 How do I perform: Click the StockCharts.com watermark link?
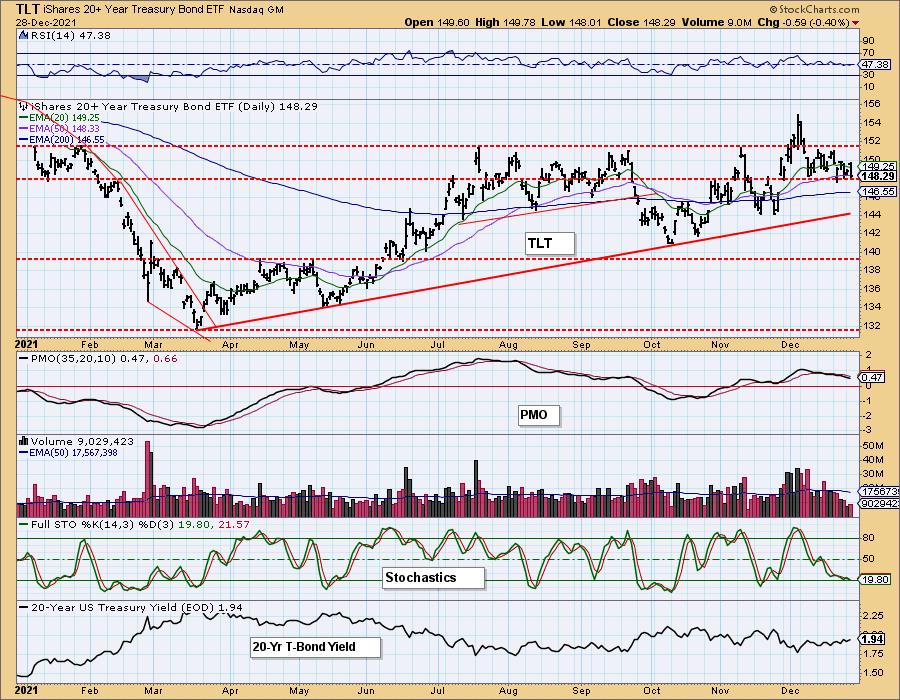[813, 9]
